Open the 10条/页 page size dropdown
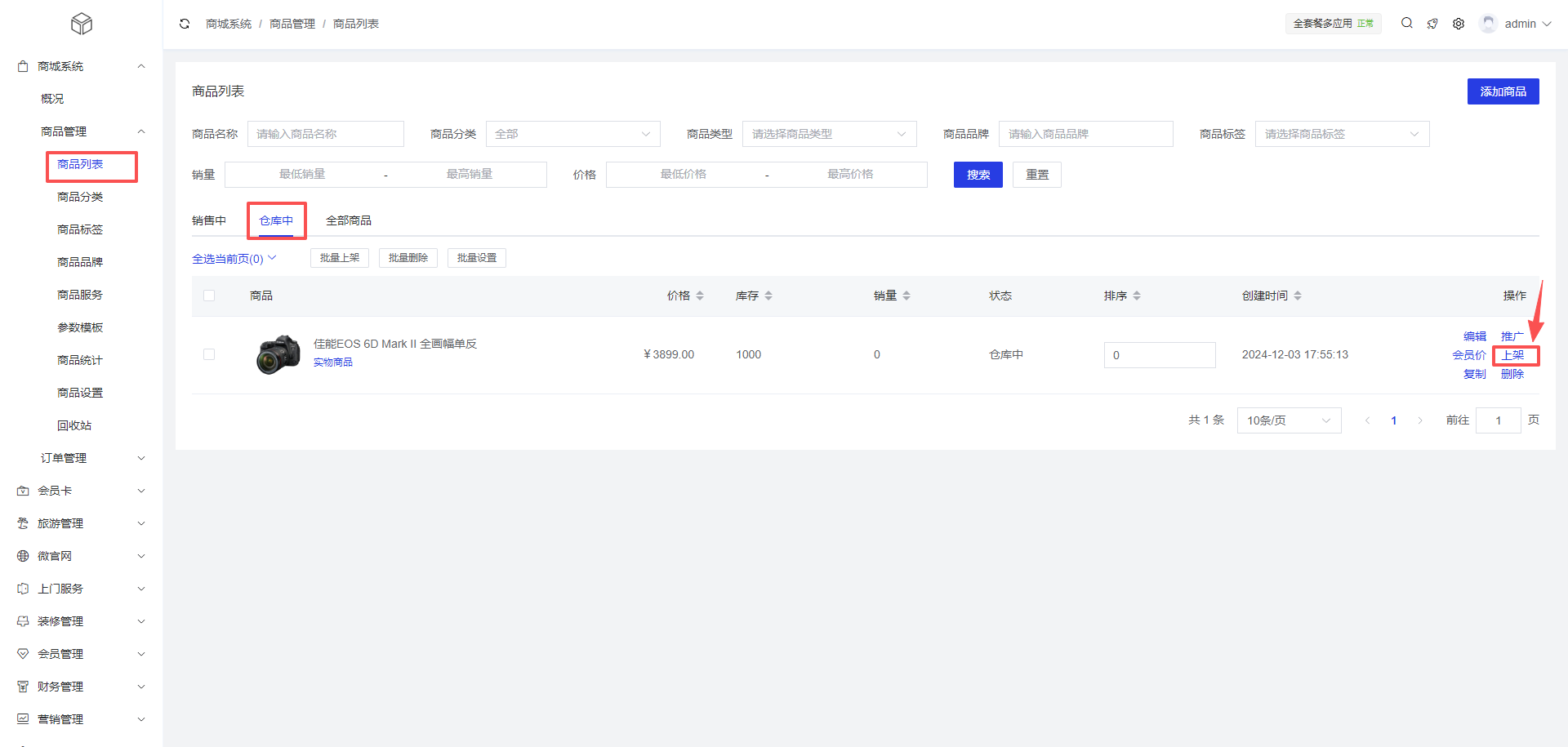Screen dimensions: 1568x747 point(1288,420)
